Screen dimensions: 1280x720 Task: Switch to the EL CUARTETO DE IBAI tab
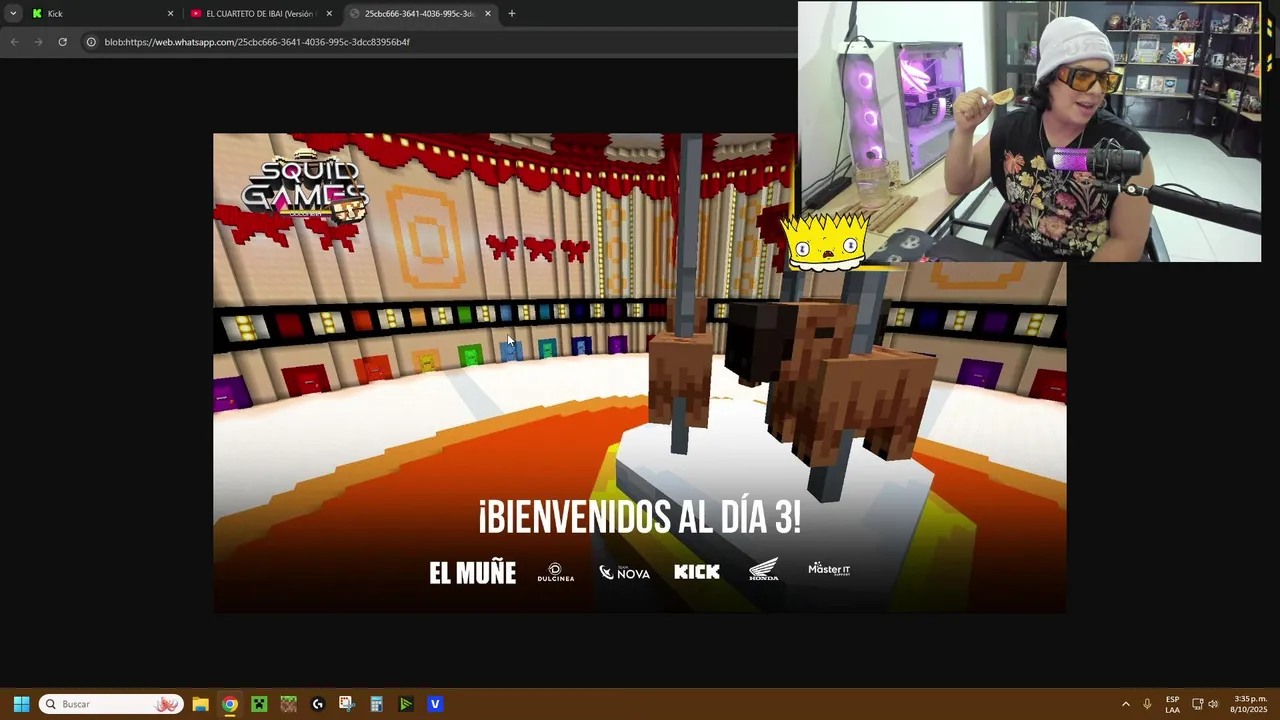point(258,14)
